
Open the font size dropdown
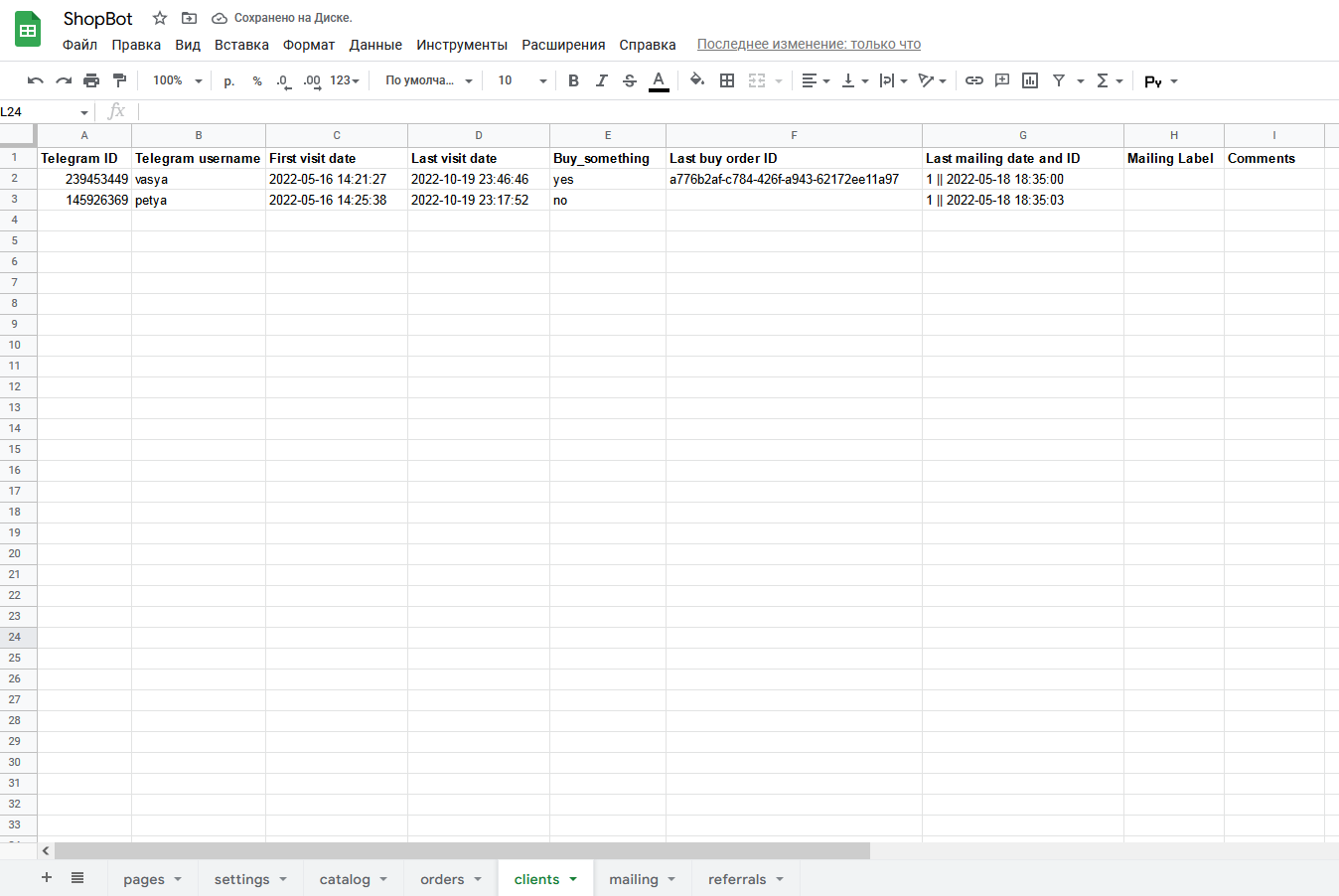[x=521, y=80]
